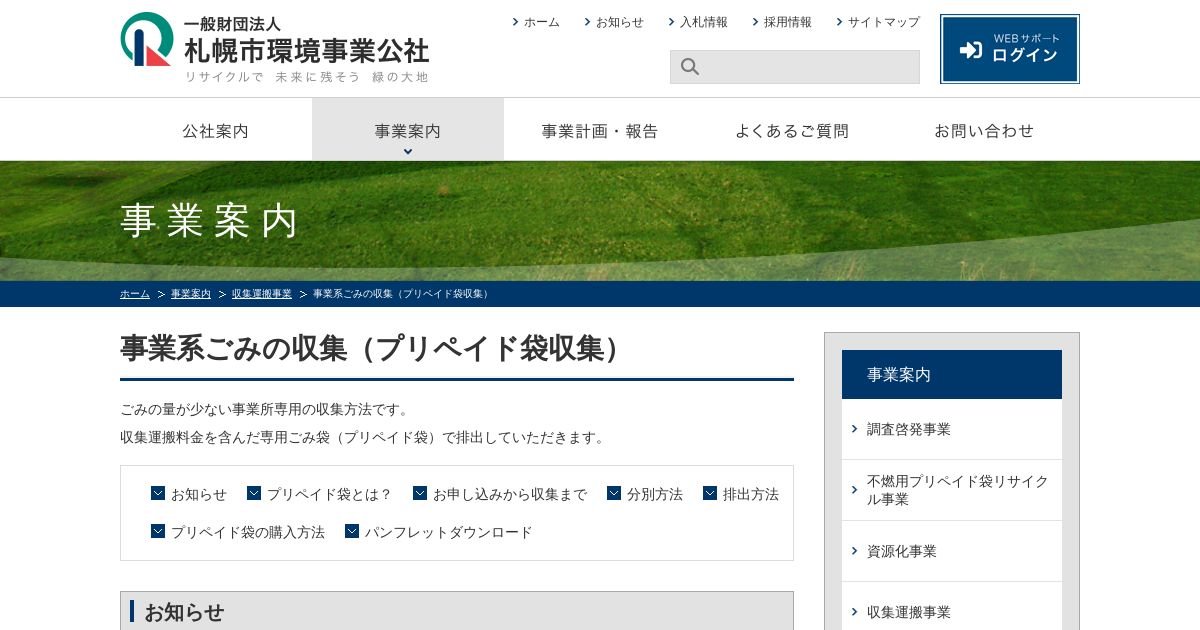Open 不燃用プリペイド袋リサイクル事業 in sidebar

952,490
